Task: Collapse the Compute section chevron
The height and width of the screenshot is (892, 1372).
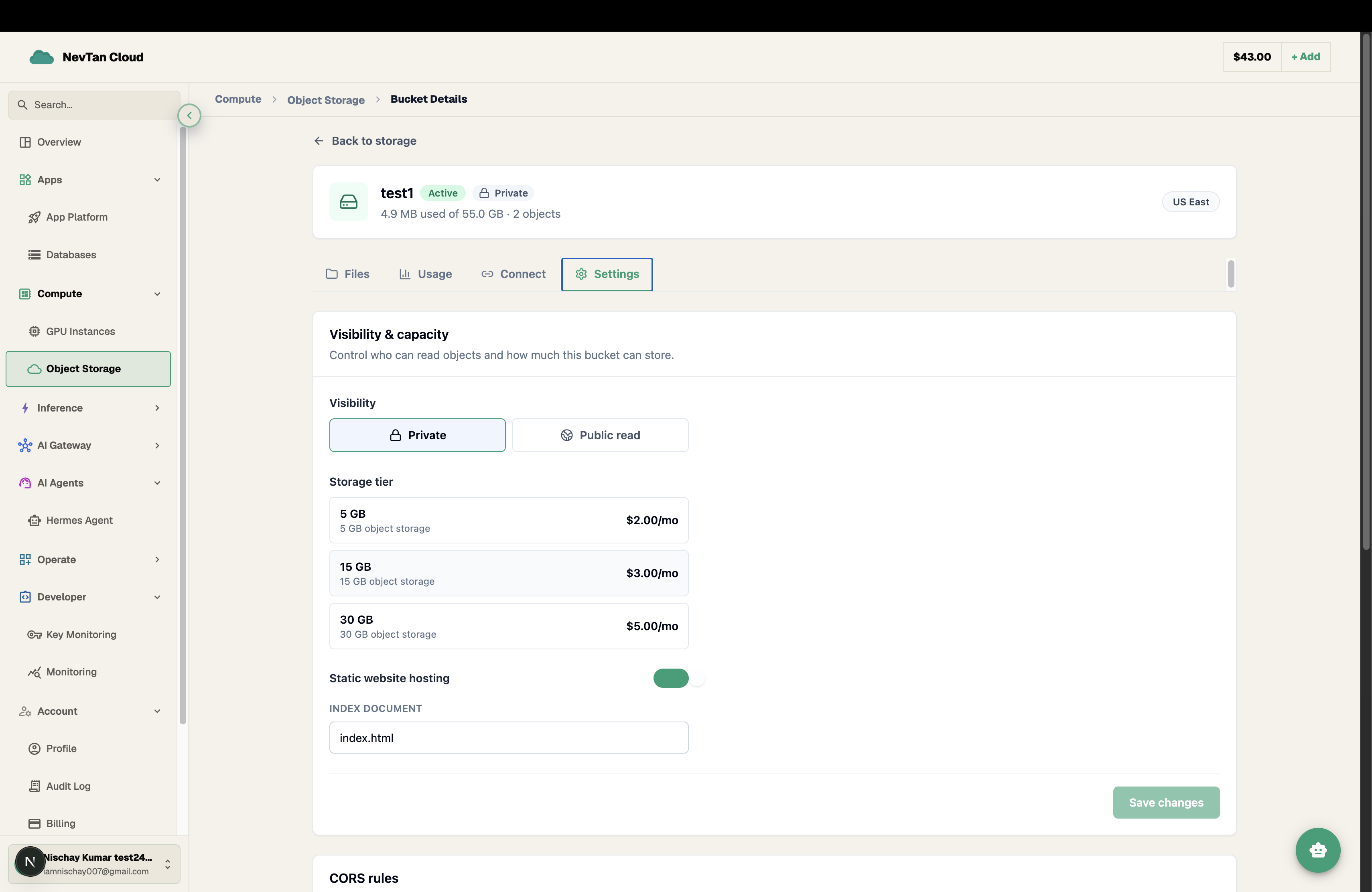Action: [x=157, y=294]
